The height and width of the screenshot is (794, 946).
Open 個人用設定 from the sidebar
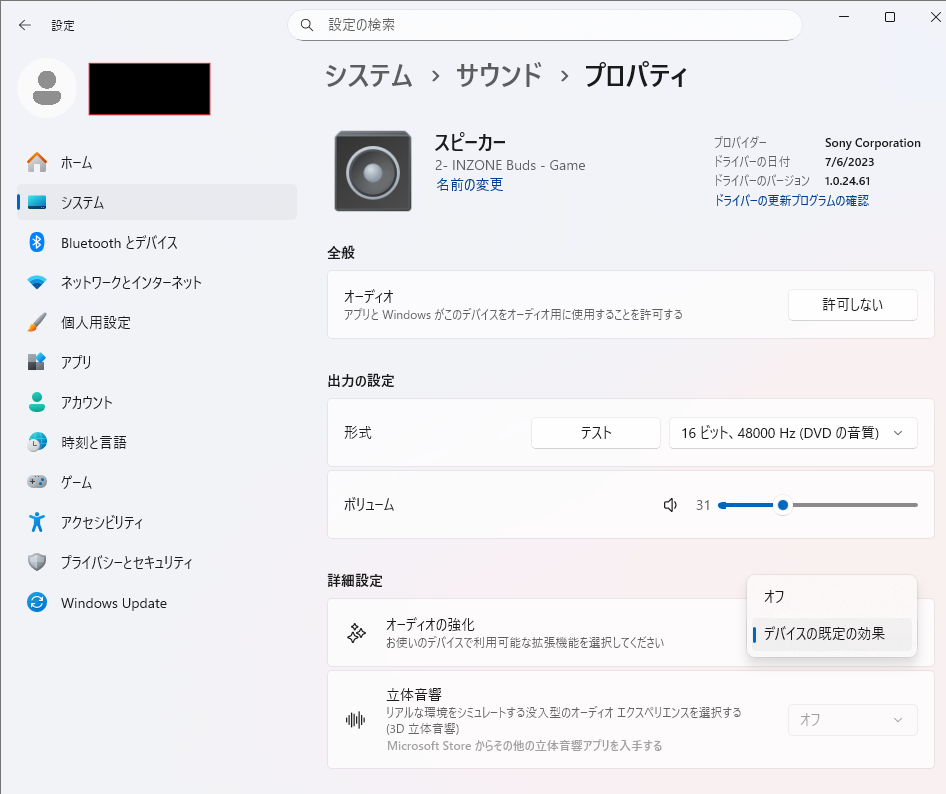95,323
